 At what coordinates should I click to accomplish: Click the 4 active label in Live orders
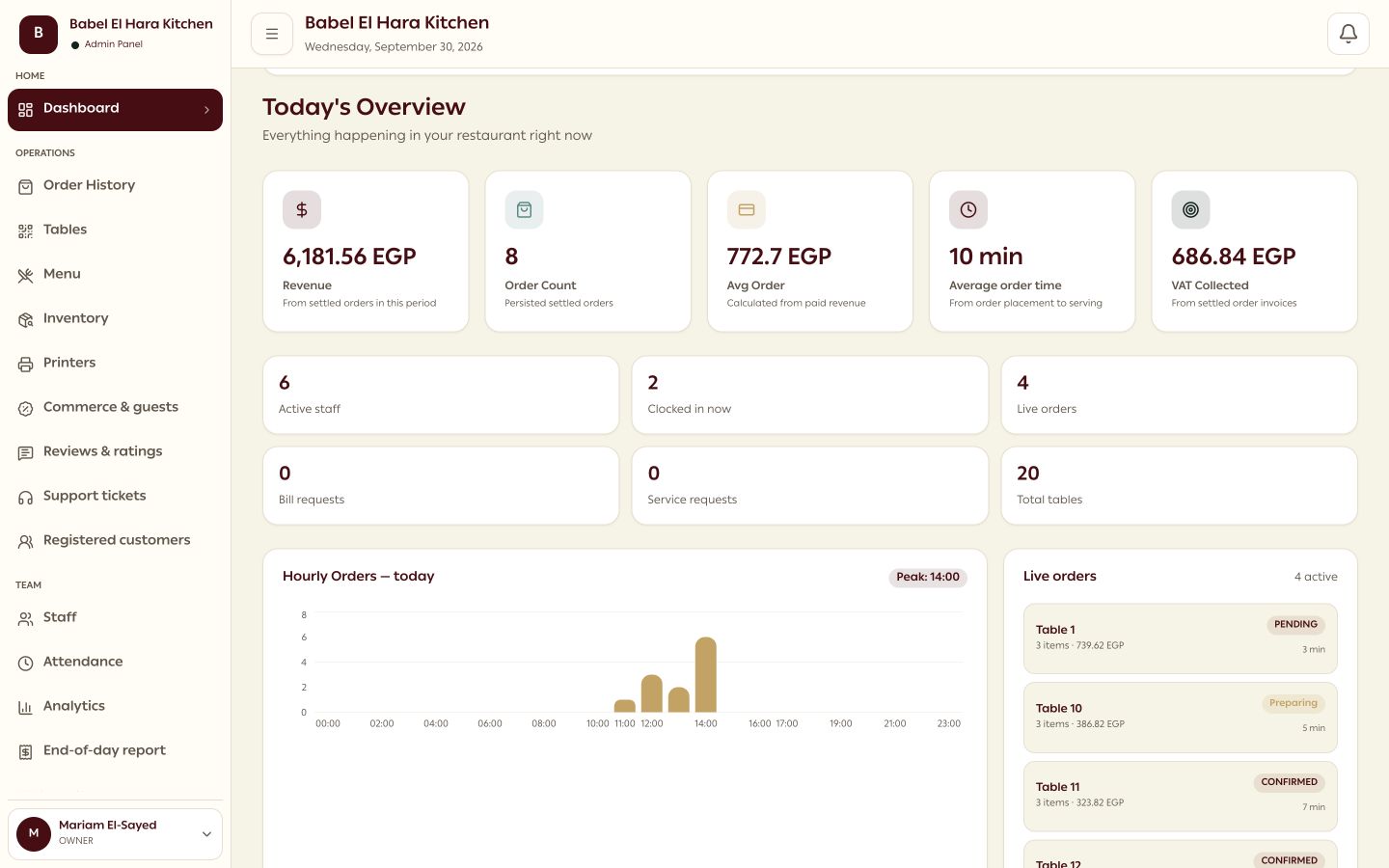pos(1316,577)
